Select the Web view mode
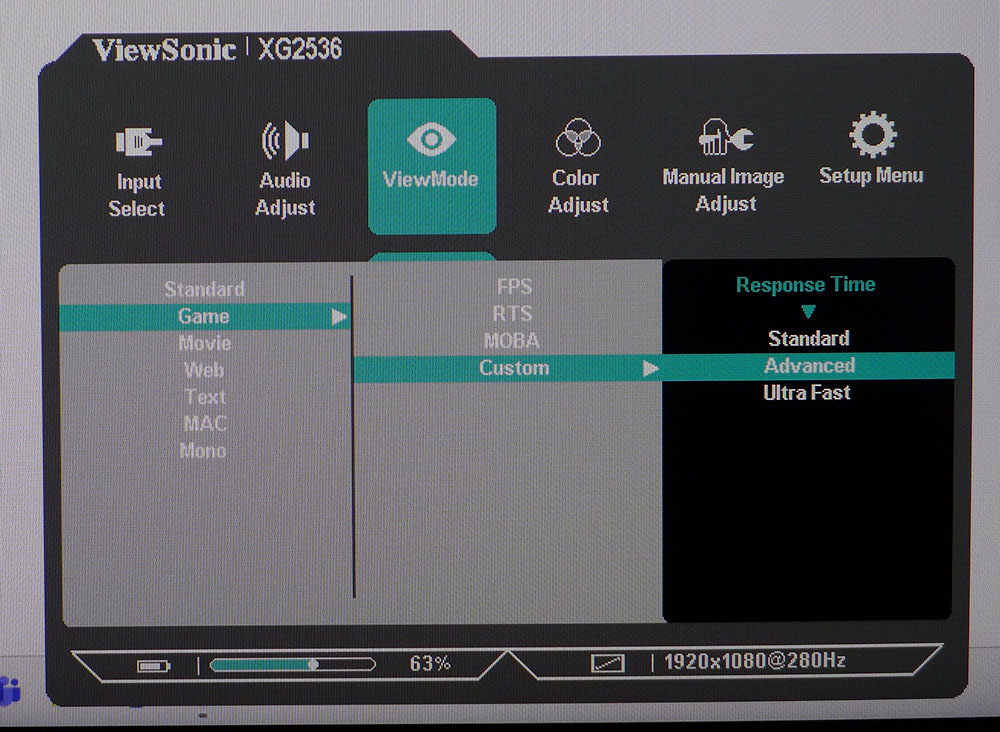This screenshot has width=1000, height=732. (x=204, y=370)
